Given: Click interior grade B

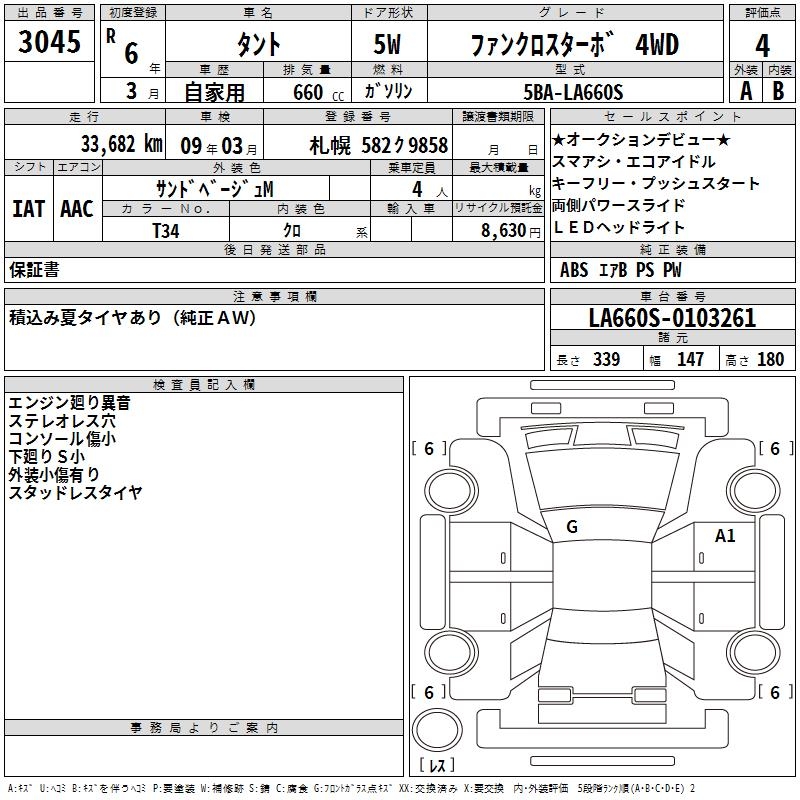Looking at the screenshot, I should point(778,91).
